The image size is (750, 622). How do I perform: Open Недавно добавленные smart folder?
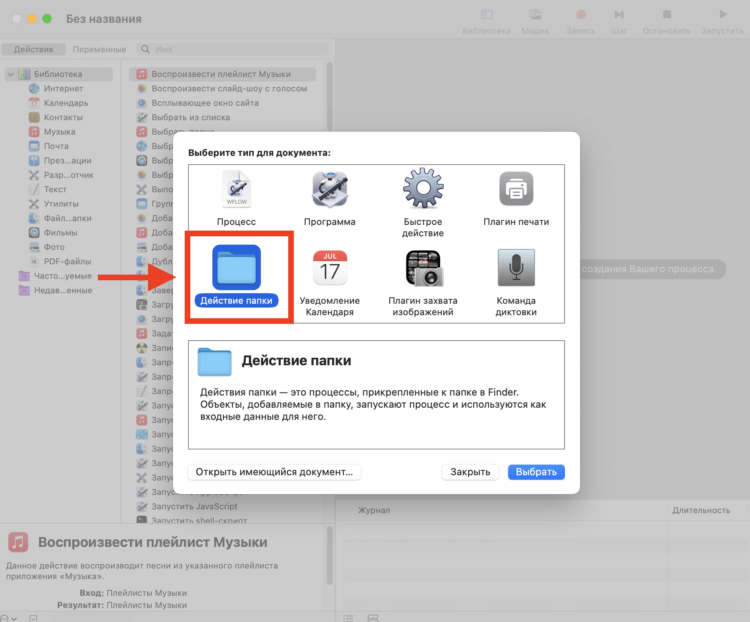click(55, 290)
